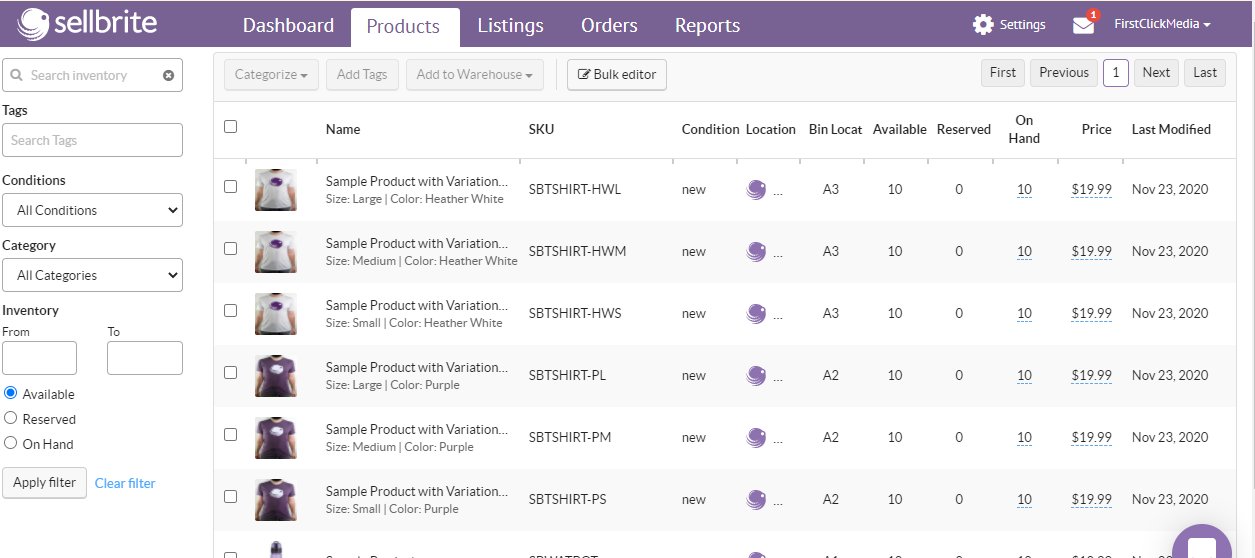This screenshot has height=558, width=1255.
Task: Open the messages envelope icon
Action: click(1084, 25)
